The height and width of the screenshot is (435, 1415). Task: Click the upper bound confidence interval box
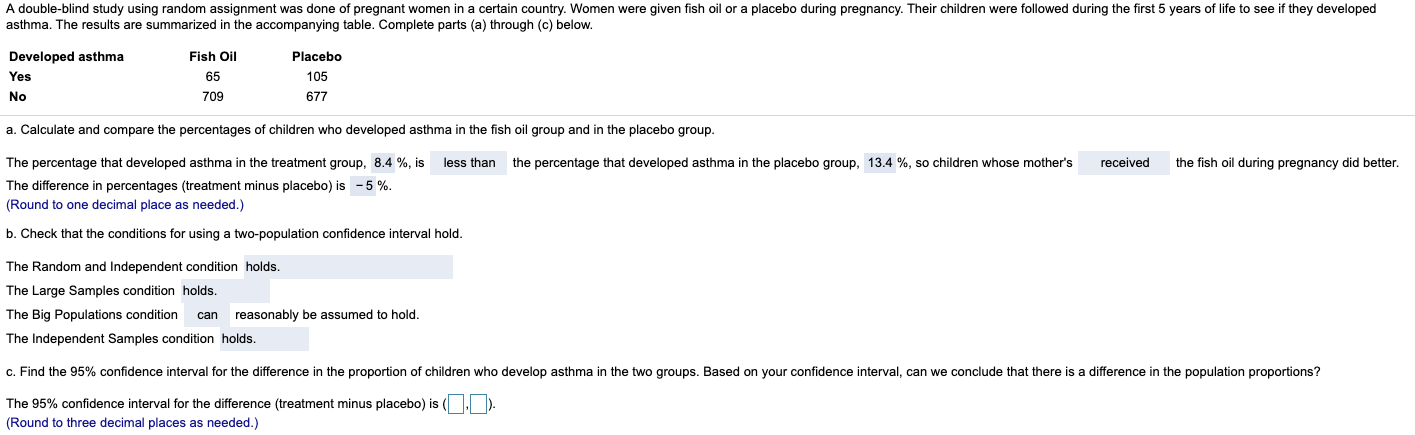tap(480, 405)
